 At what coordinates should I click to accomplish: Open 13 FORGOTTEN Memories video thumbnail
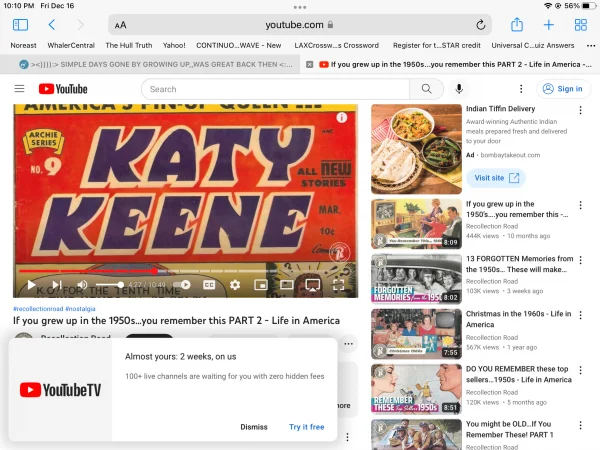tap(416, 279)
